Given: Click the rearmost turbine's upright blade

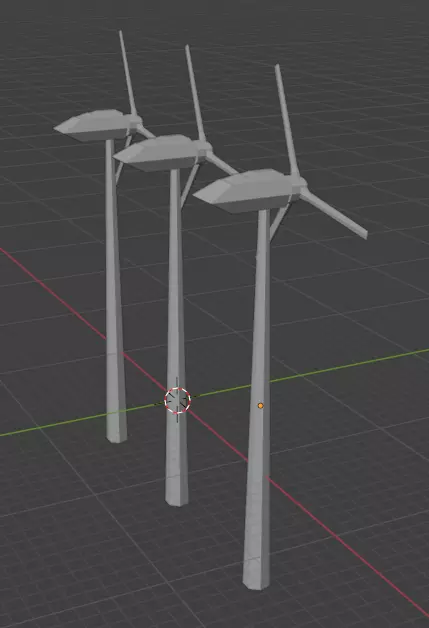Looking at the screenshot, I should pos(128,73).
